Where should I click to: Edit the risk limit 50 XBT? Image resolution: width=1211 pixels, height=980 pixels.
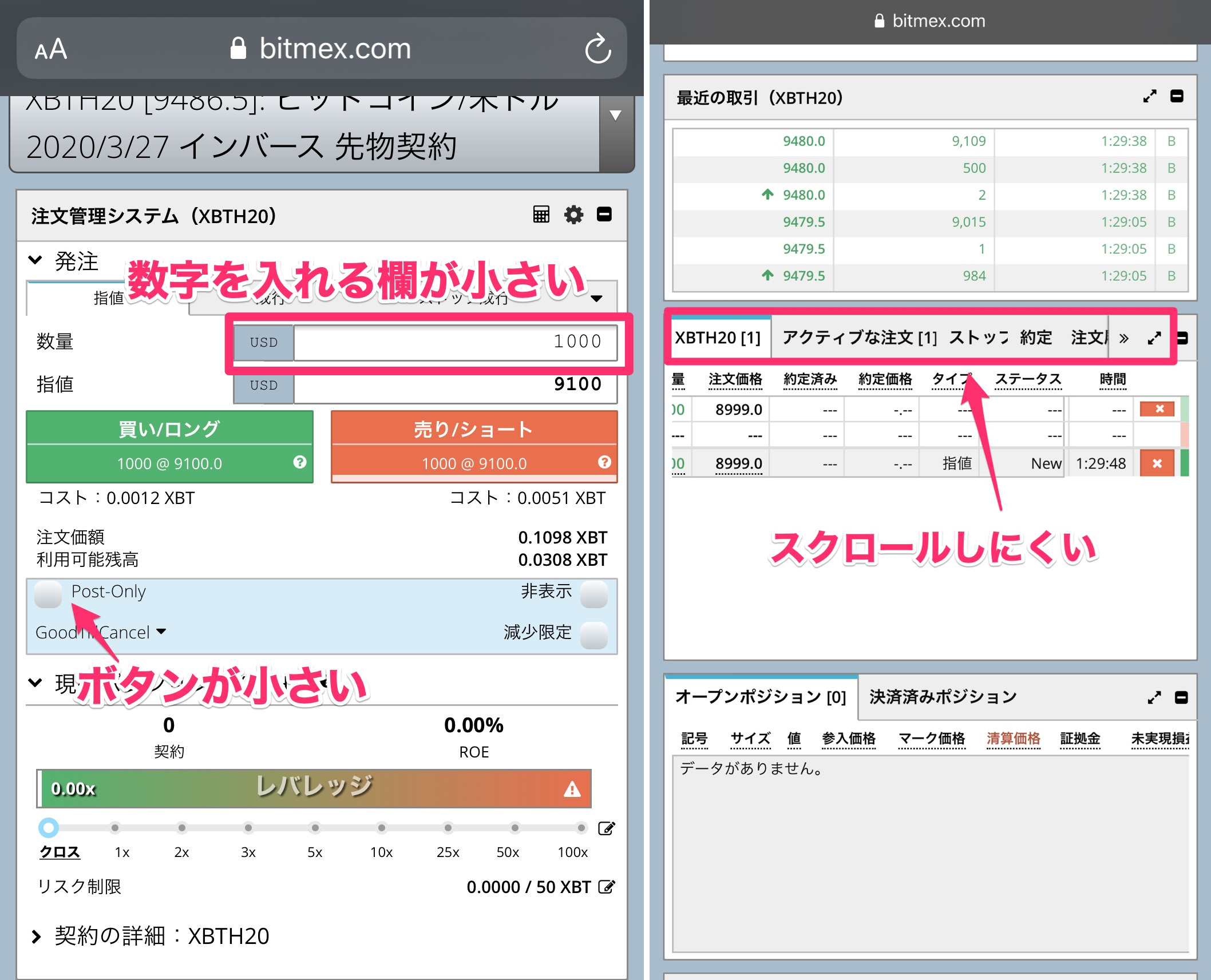click(x=606, y=887)
